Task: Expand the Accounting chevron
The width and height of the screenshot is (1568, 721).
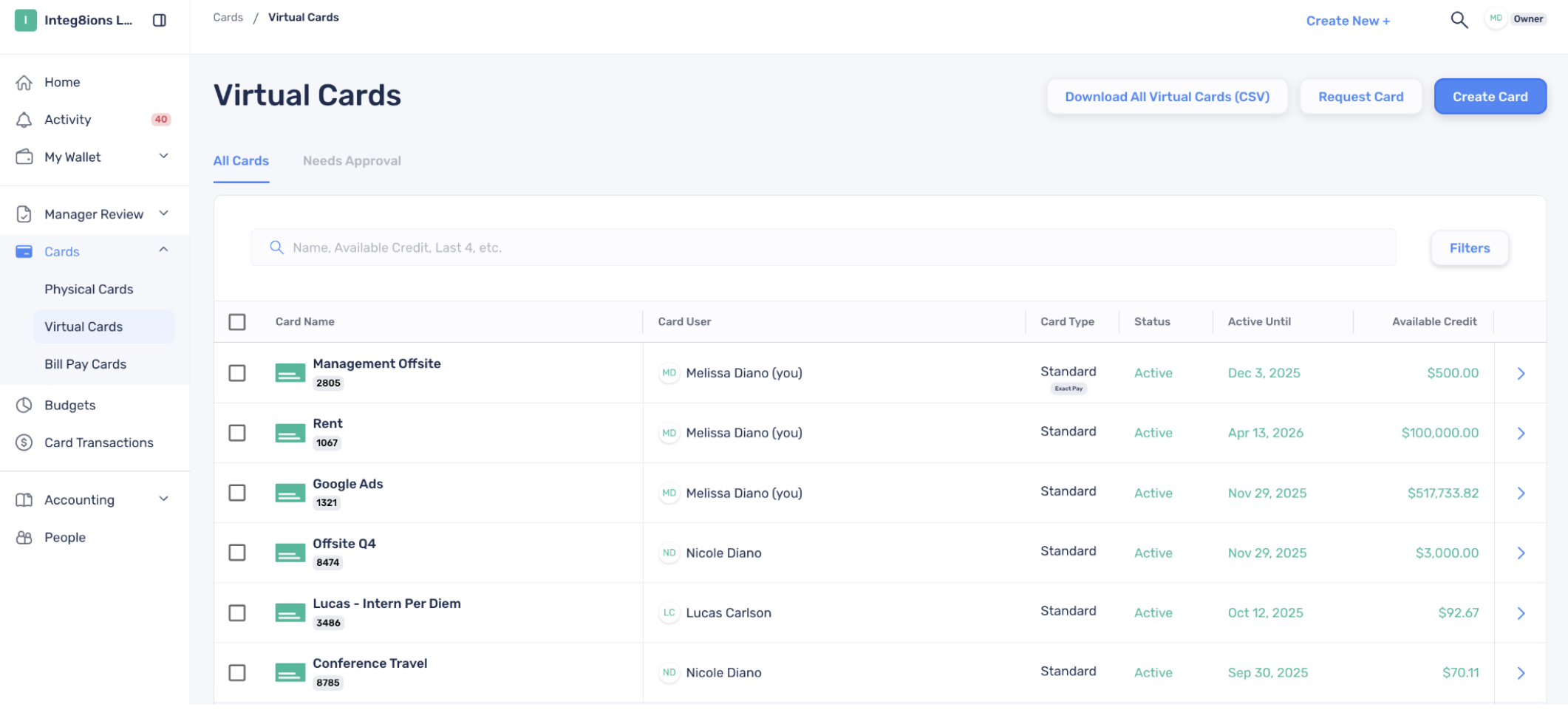Action: pos(164,499)
